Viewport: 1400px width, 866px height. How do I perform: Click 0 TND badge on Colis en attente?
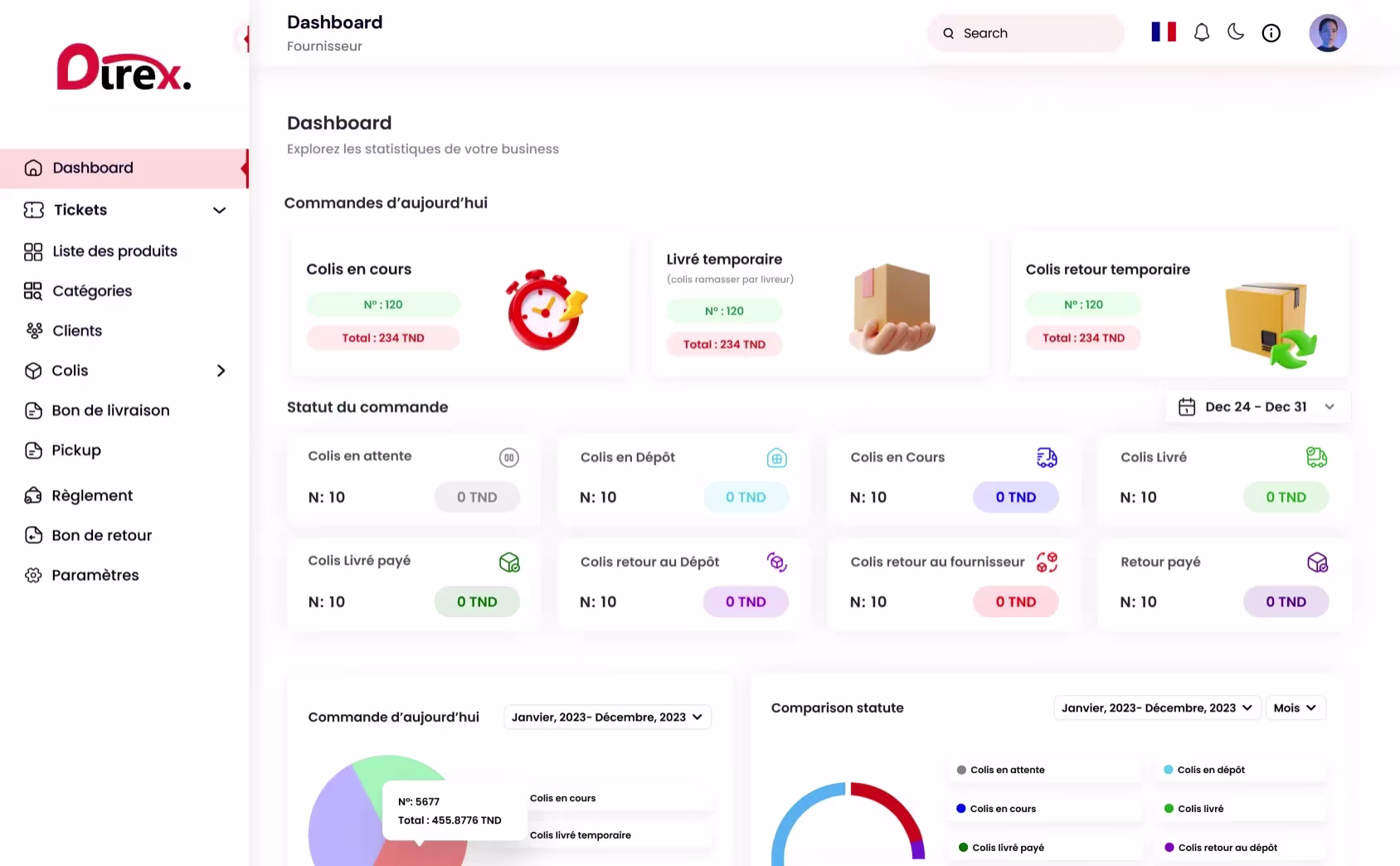[x=477, y=497]
